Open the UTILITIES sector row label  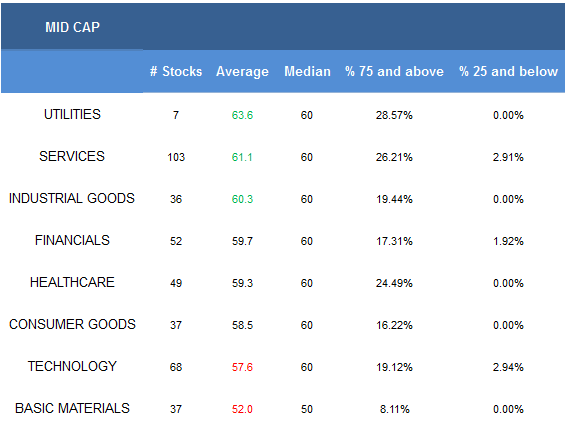pyautogui.click(x=72, y=114)
